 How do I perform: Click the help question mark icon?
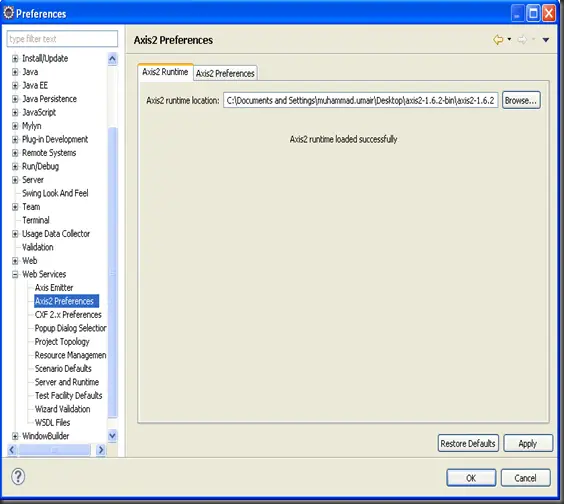(18, 477)
